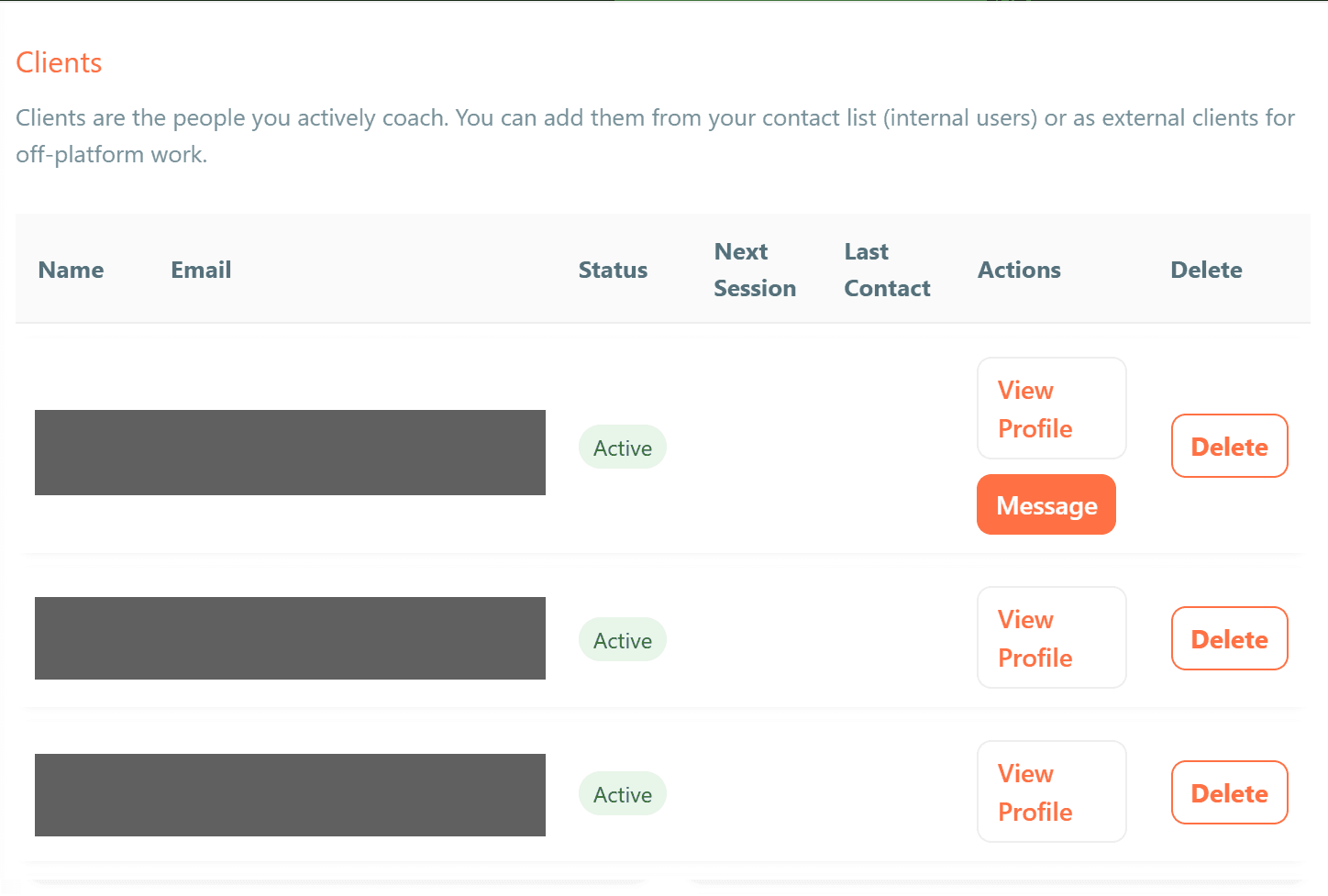Click the third client's Active status badge
This screenshot has height=896, width=1328.
(x=623, y=794)
